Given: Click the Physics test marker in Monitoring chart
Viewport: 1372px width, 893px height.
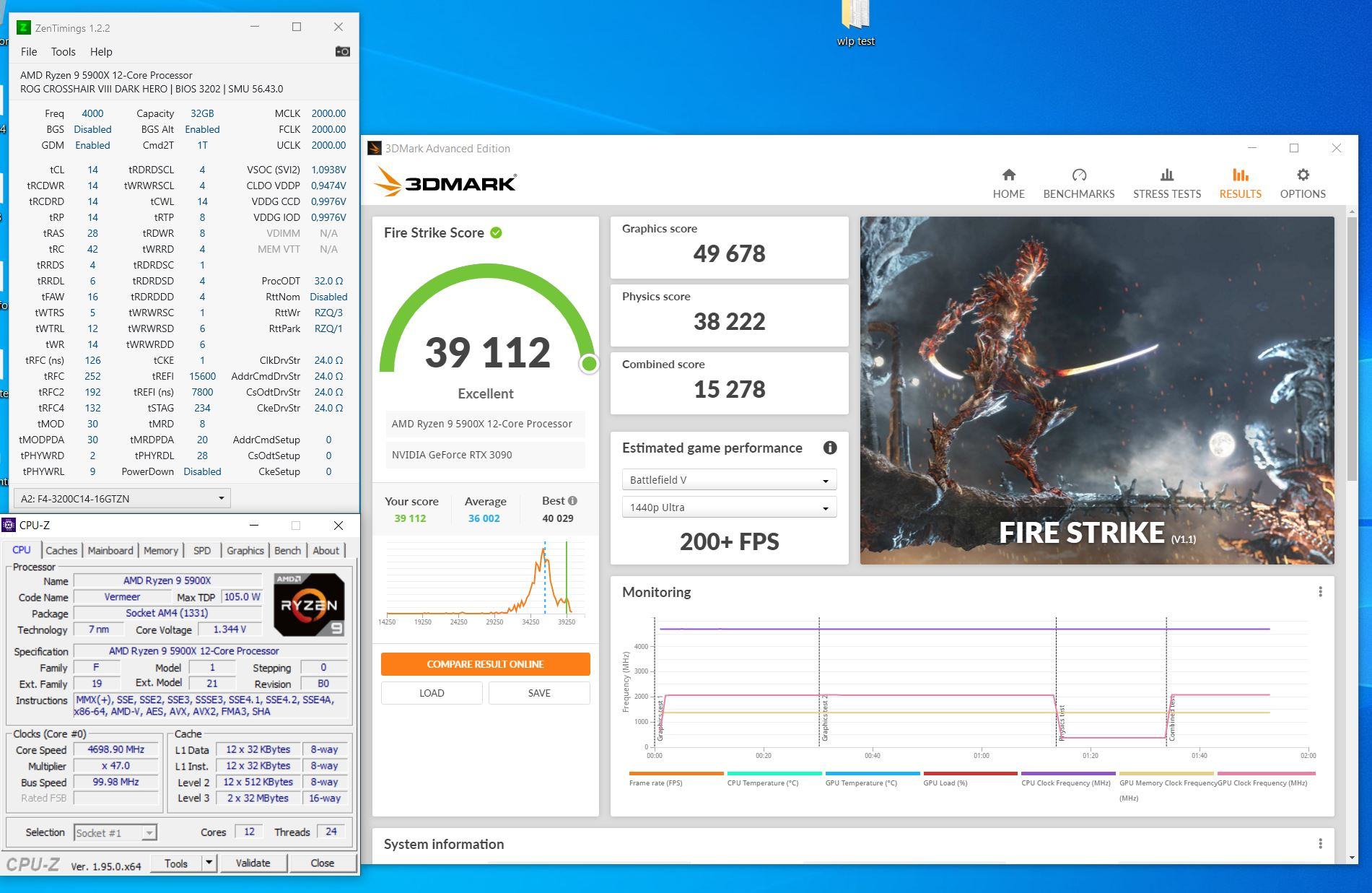Looking at the screenshot, I should click(1062, 723).
